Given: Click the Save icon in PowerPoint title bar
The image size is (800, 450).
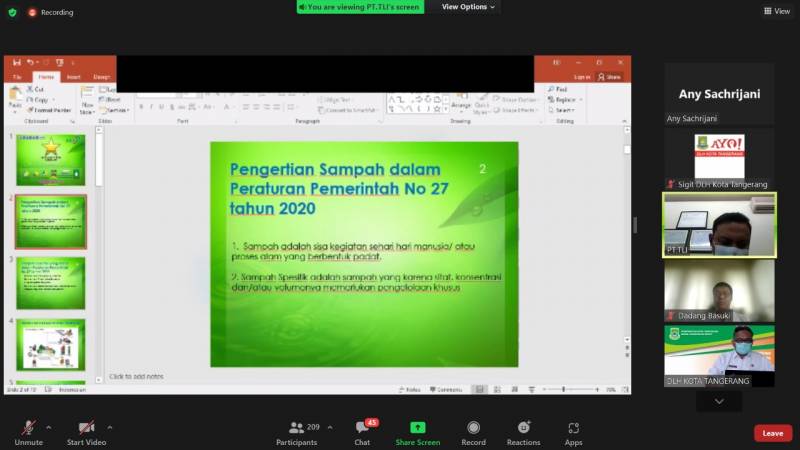Looking at the screenshot, I should click(x=17, y=62).
